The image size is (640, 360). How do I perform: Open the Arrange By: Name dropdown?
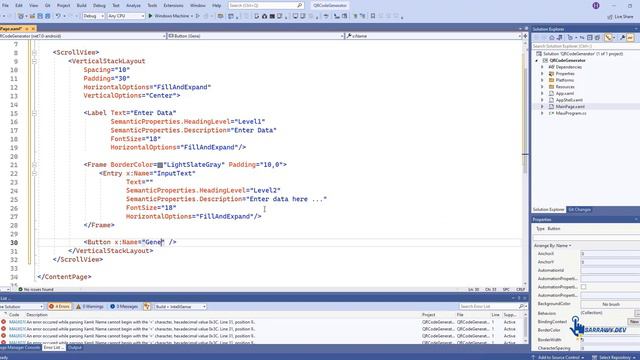[553, 246]
